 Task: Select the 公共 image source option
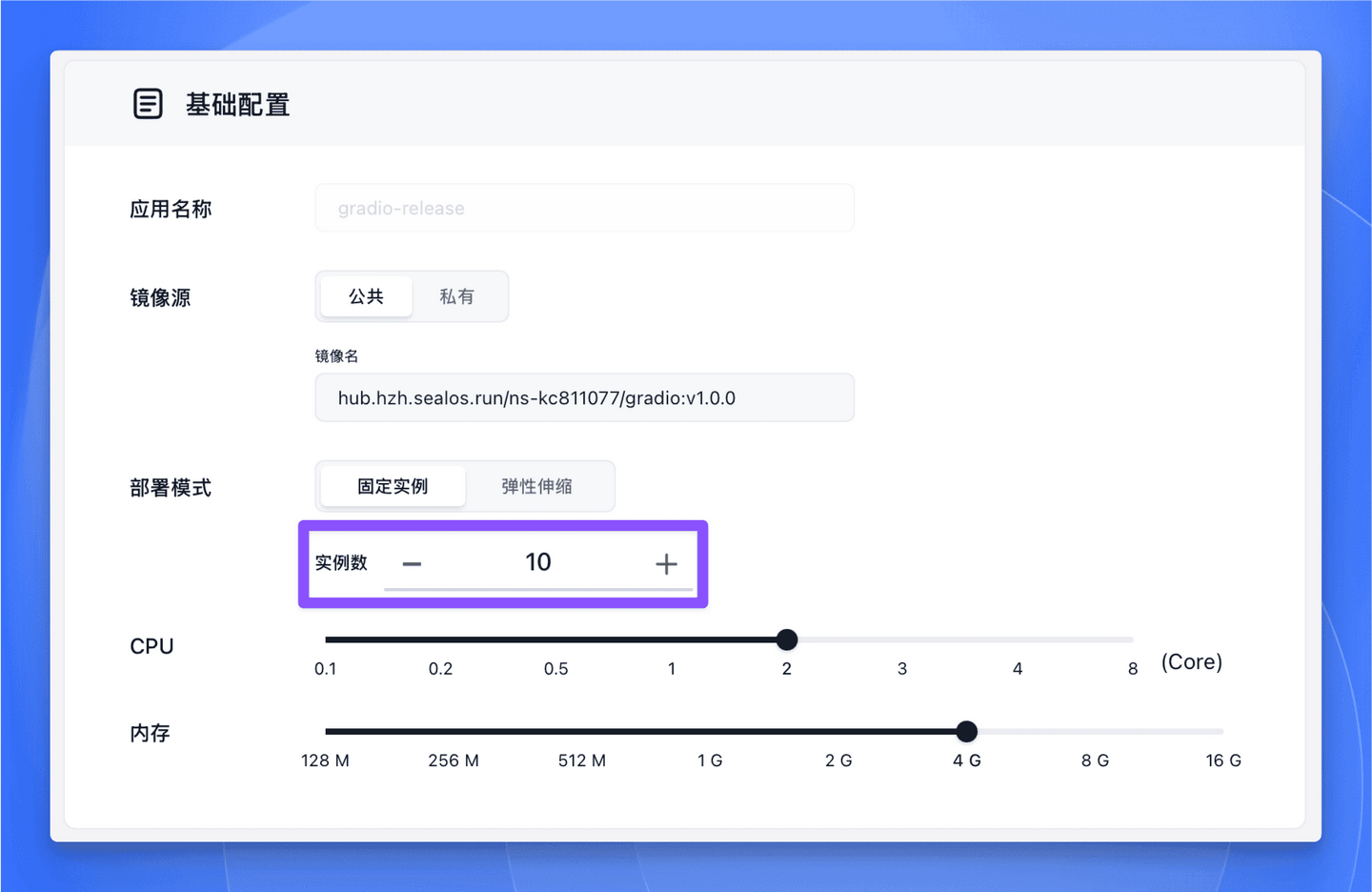(366, 296)
